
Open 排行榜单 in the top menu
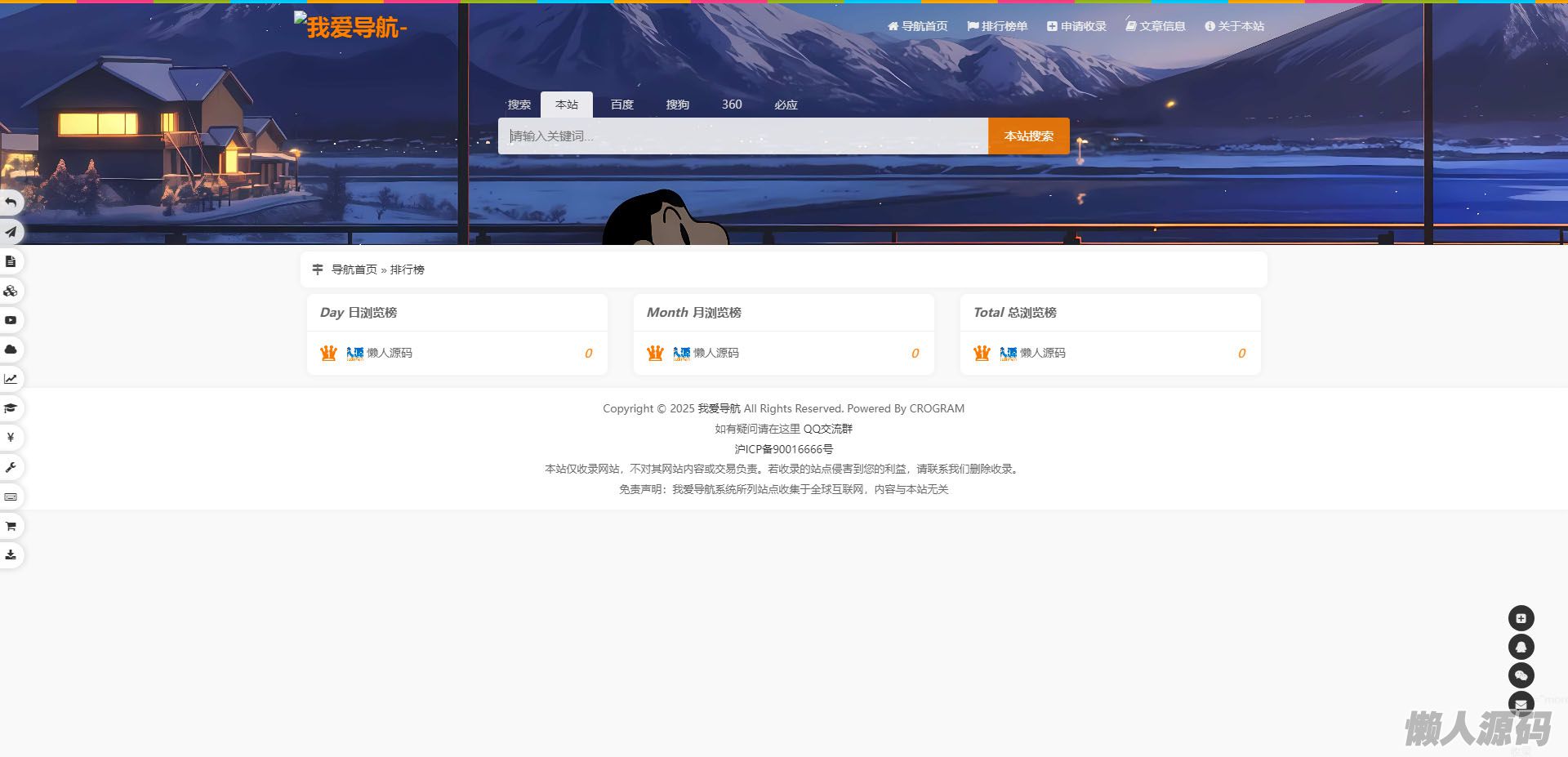pos(997,26)
